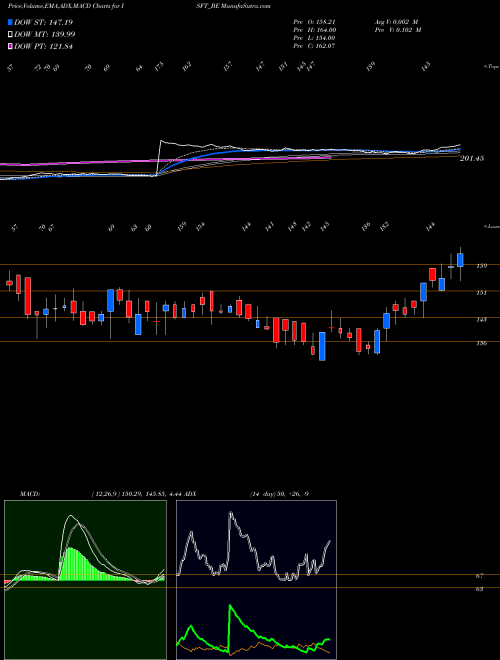Click the '(14 day) 50, +26, -9' ADX values
This screenshot has height=660, width=500.
(279, 494)
